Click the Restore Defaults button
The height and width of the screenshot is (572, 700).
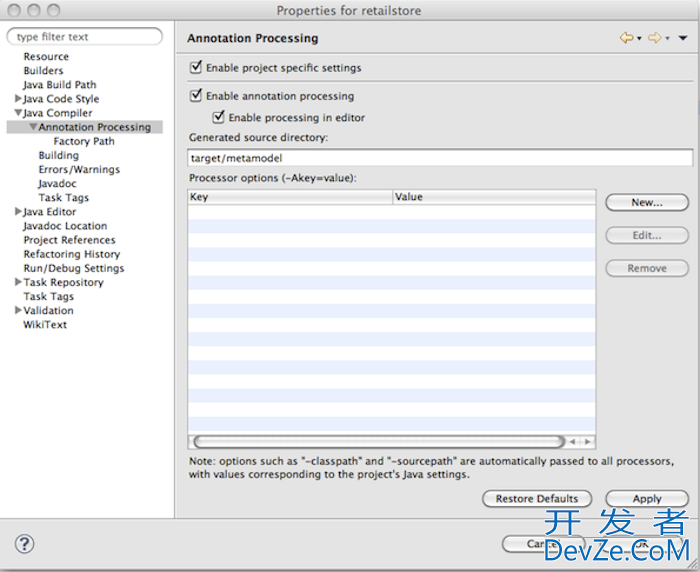pos(537,499)
